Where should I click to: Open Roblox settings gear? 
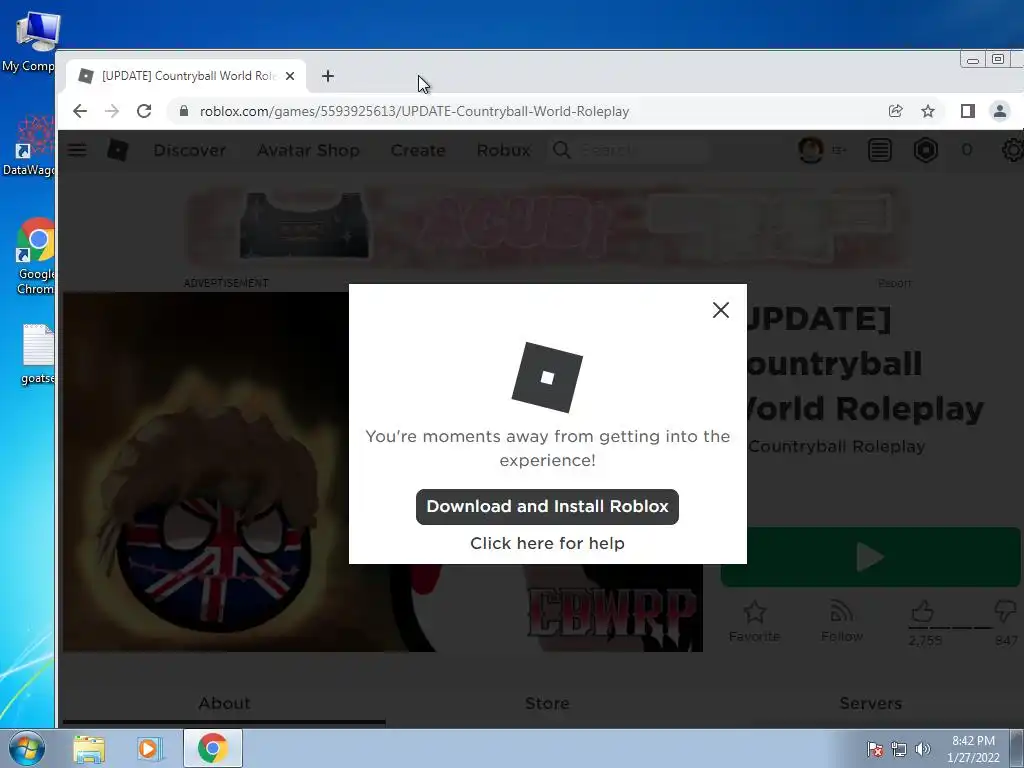[x=1013, y=150]
